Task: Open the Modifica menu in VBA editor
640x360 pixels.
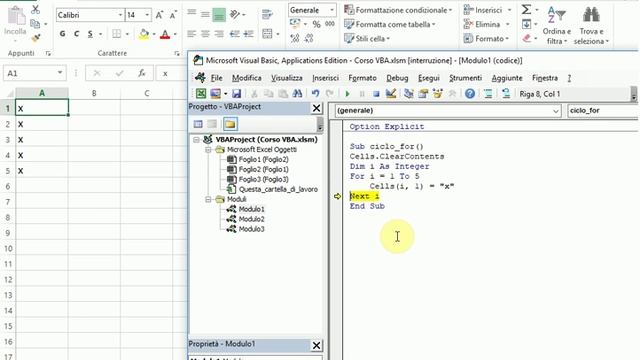Action: (247, 78)
